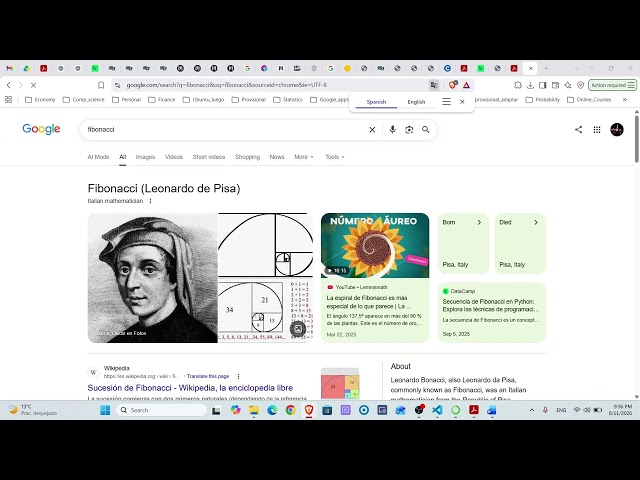Show hidden bookmarks with double chevron
640x480 pixels.
[624, 100]
